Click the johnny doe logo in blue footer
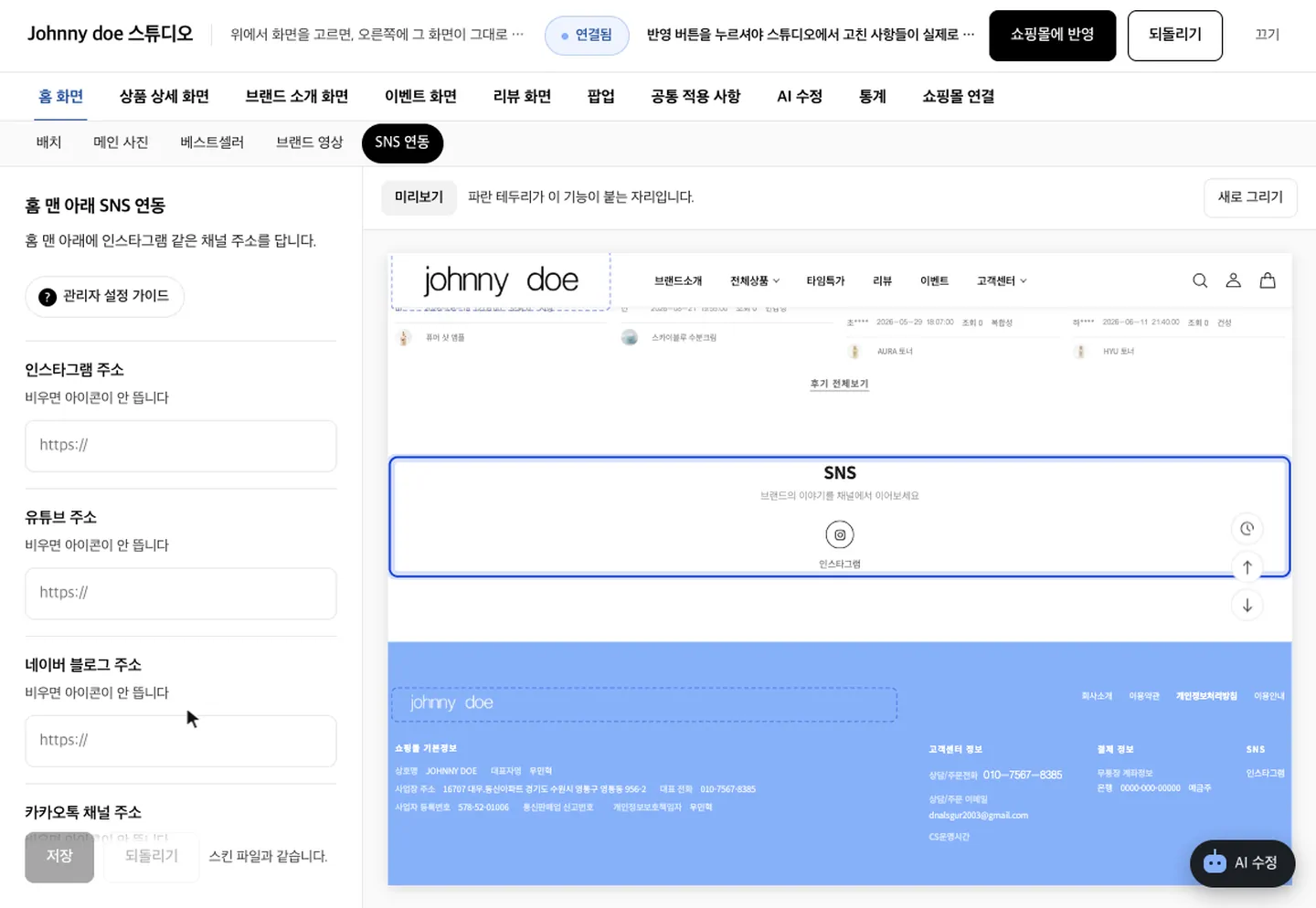1316x908 pixels. click(x=451, y=702)
